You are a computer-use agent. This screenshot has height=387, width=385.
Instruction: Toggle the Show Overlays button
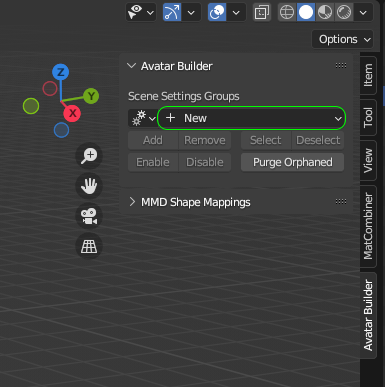click(217, 12)
